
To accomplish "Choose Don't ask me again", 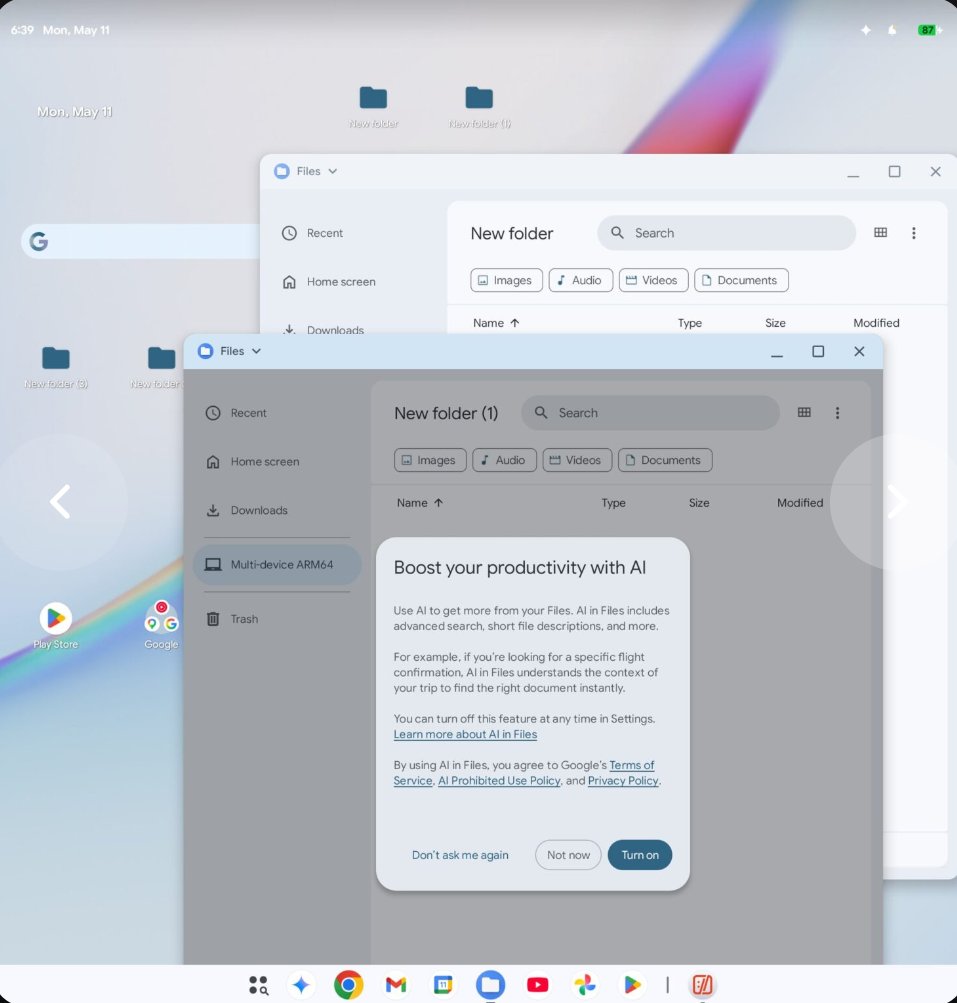I will 460,855.
